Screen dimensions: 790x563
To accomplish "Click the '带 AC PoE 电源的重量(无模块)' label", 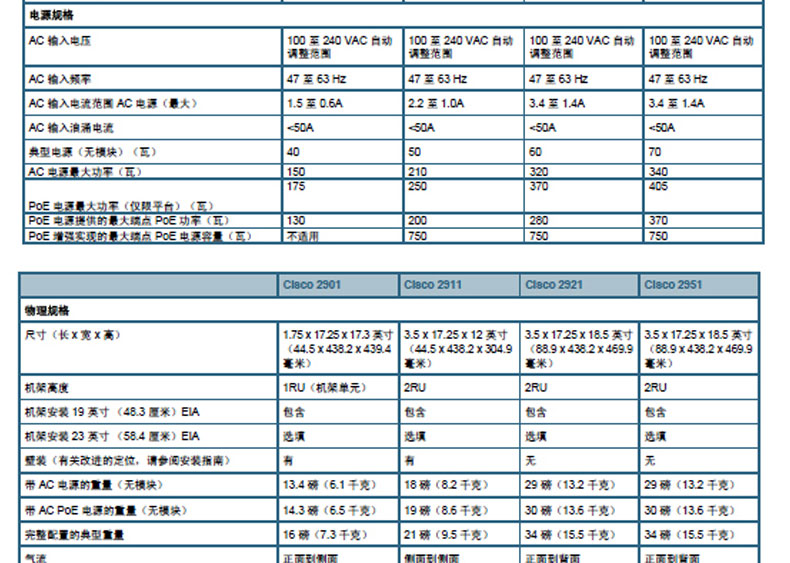I will tap(106, 511).
